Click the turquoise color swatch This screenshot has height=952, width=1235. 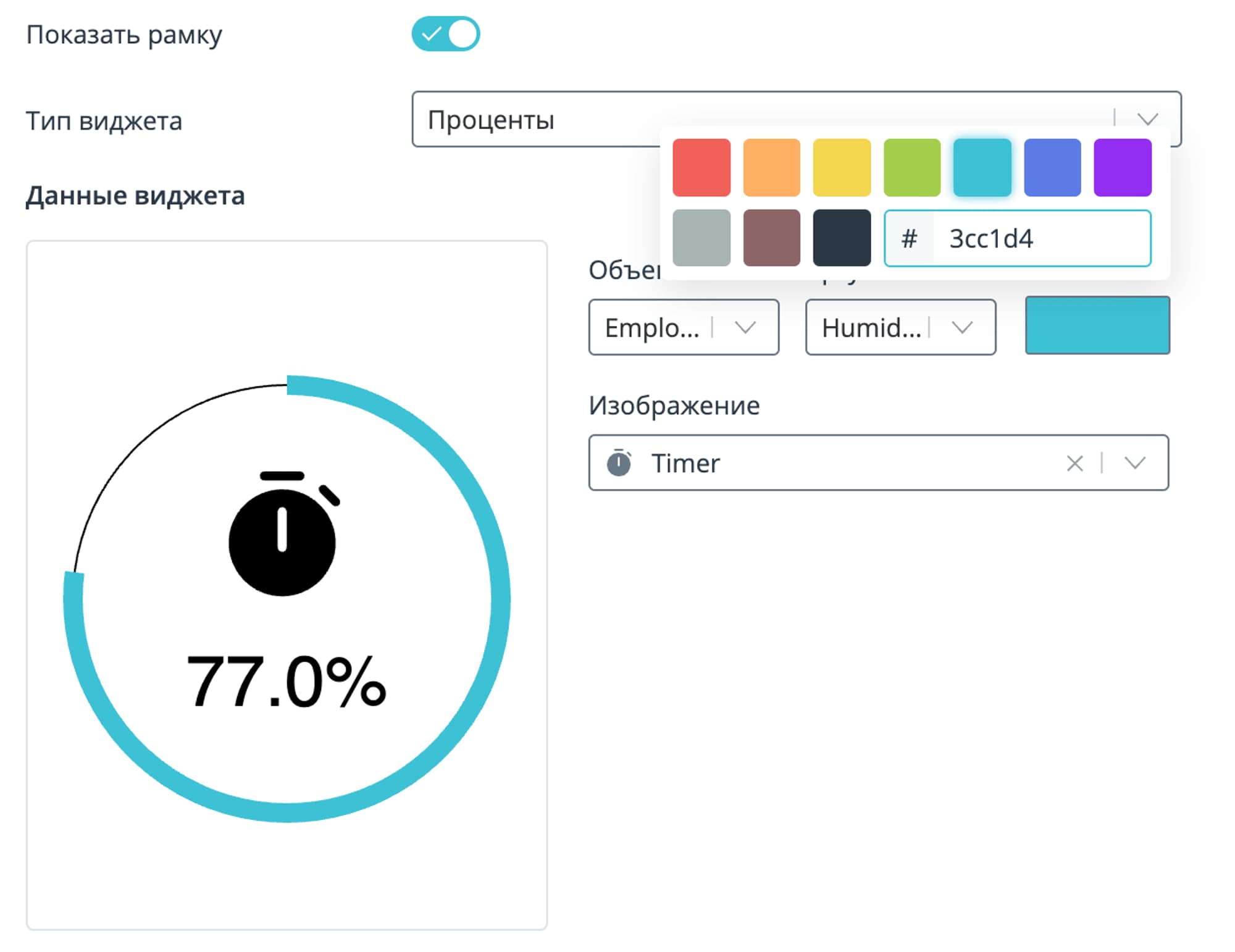tap(982, 167)
